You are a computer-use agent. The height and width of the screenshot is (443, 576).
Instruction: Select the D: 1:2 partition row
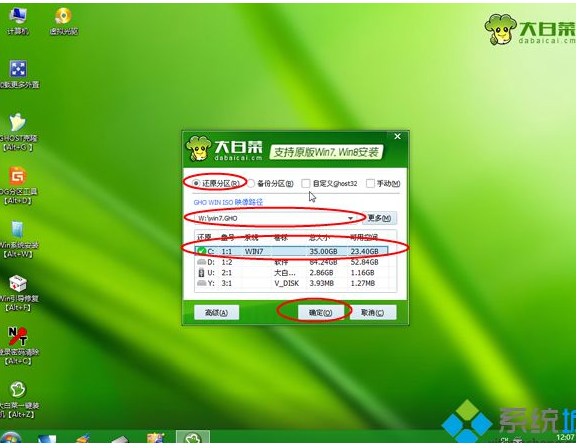click(292, 262)
